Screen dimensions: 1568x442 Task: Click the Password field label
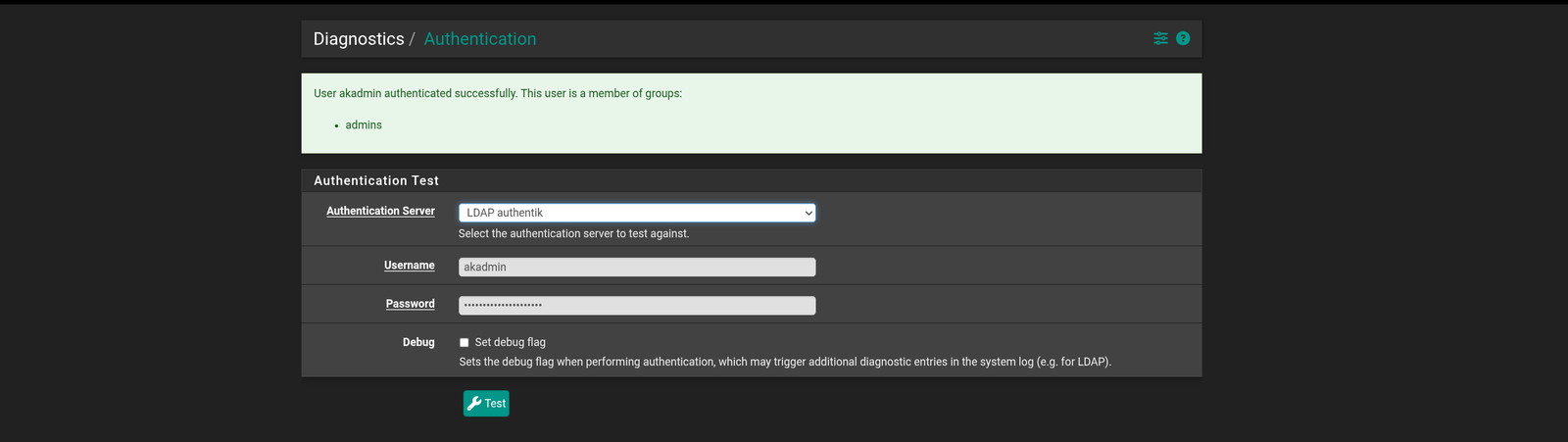point(411,304)
